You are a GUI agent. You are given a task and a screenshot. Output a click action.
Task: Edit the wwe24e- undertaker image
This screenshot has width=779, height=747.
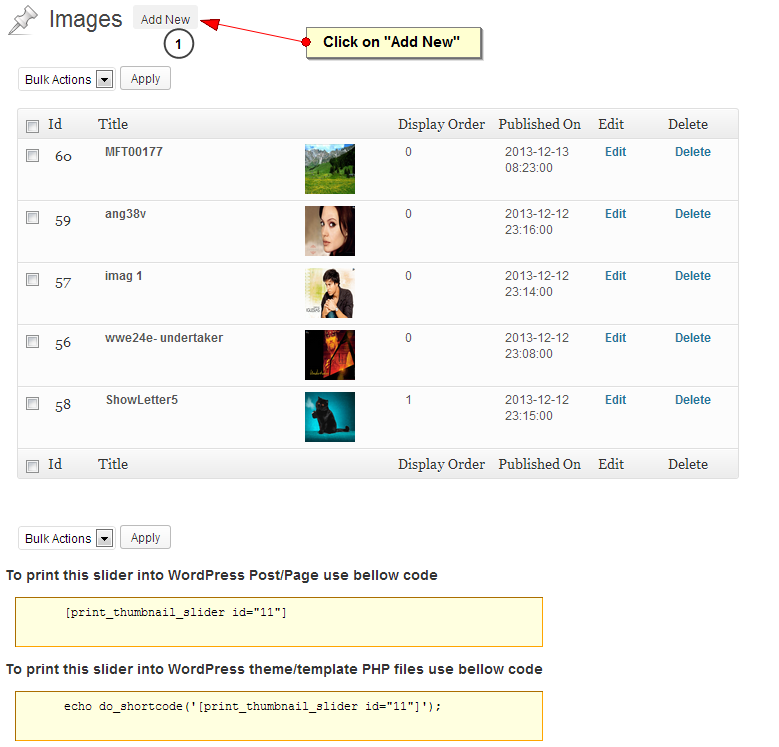tap(615, 338)
